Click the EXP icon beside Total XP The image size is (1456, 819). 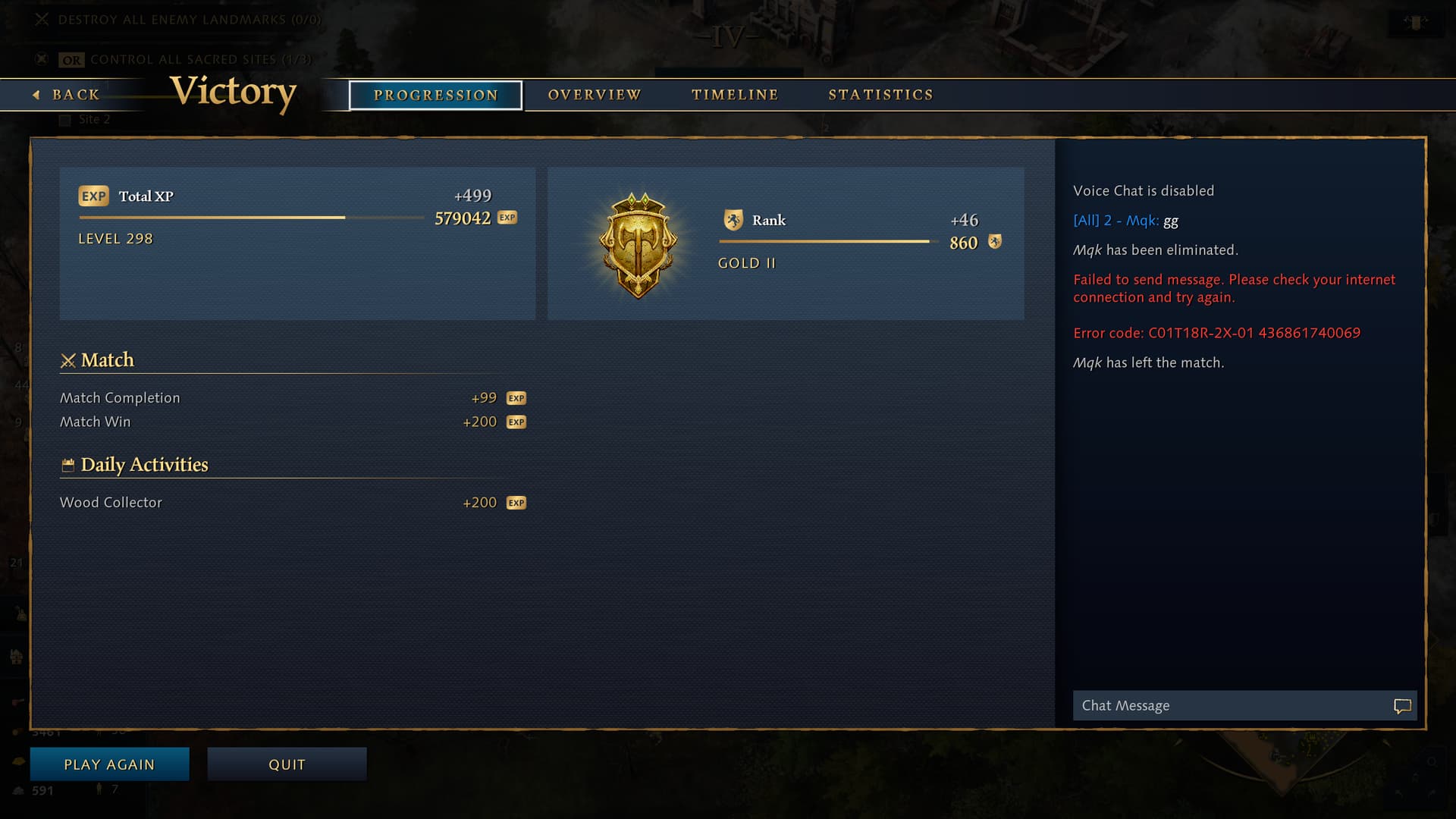[x=93, y=196]
